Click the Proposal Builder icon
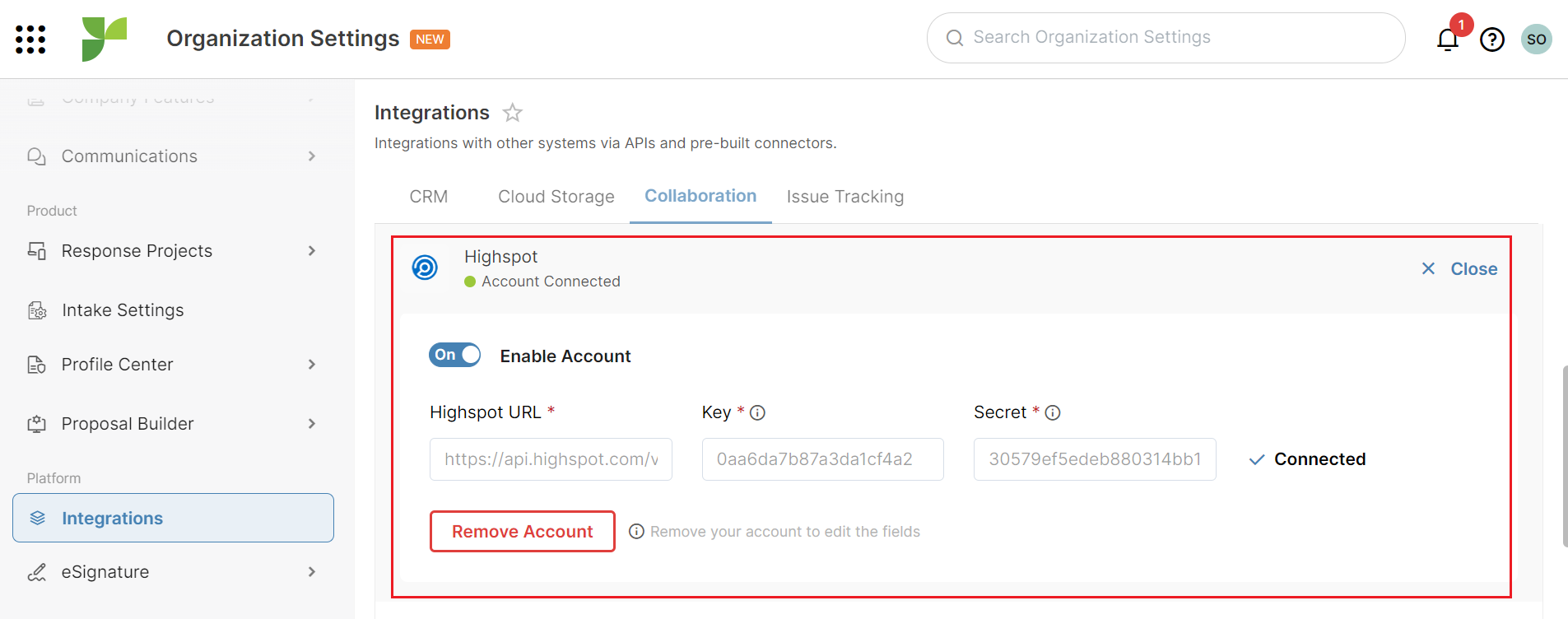Image resolution: width=1568 pixels, height=619 pixels. (36, 424)
